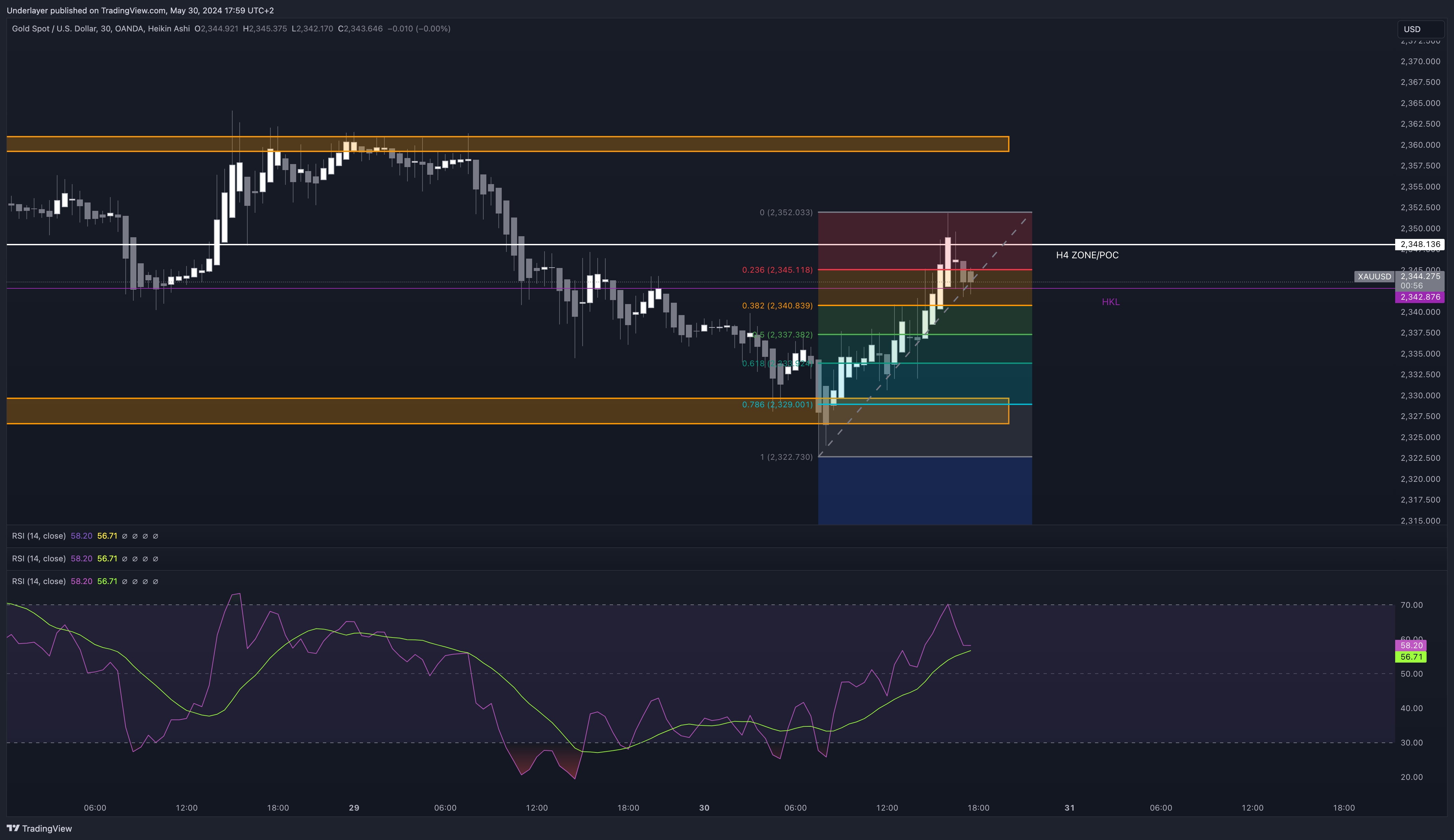Viewport: 1454px width, 840px height.
Task: Click the 20.00 RSI scale label
Action: pyautogui.click(x=1412, y=777)
